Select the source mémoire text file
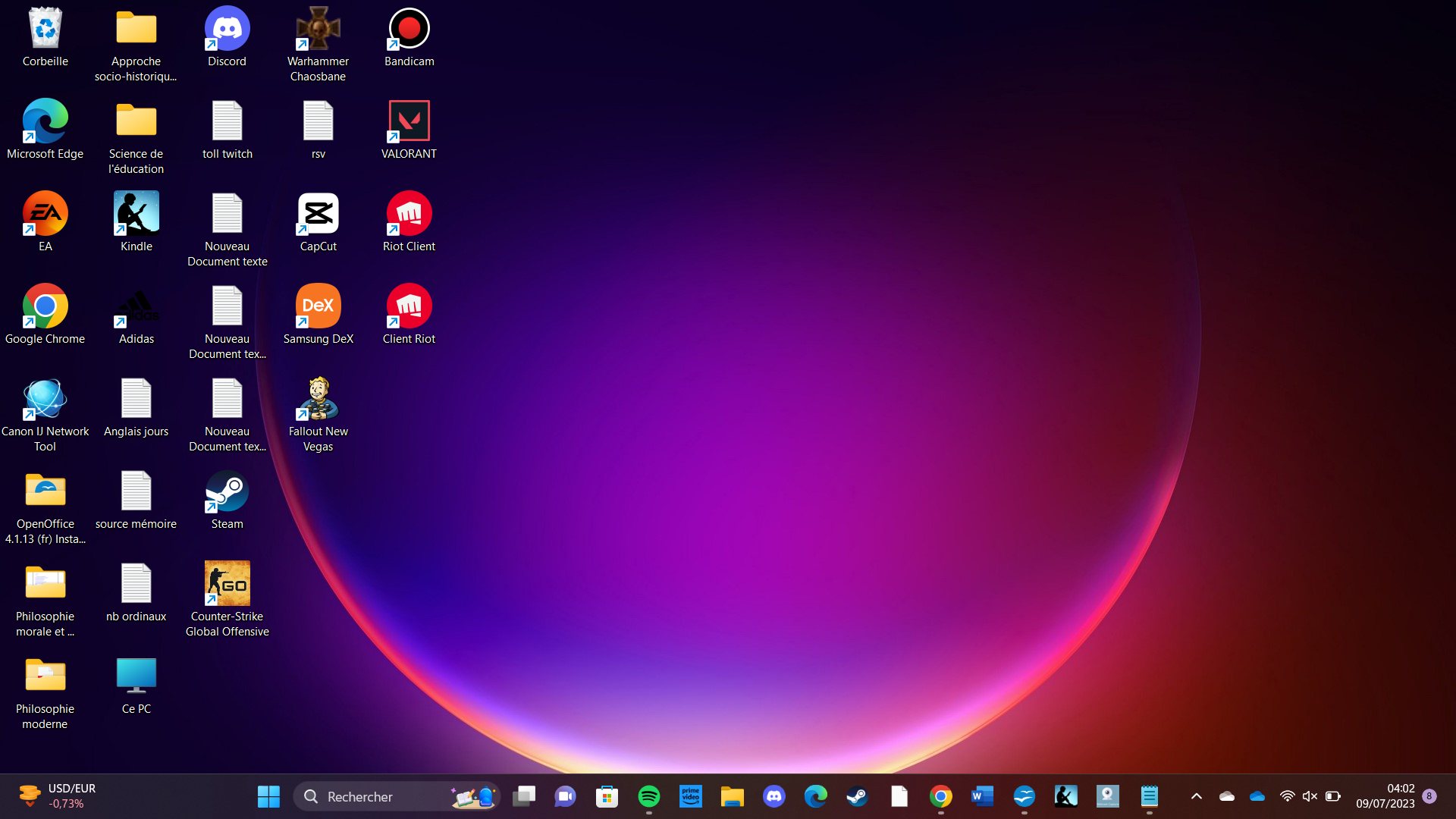The width and height of the screenshot is (1456, 819). tap(136, 500)
